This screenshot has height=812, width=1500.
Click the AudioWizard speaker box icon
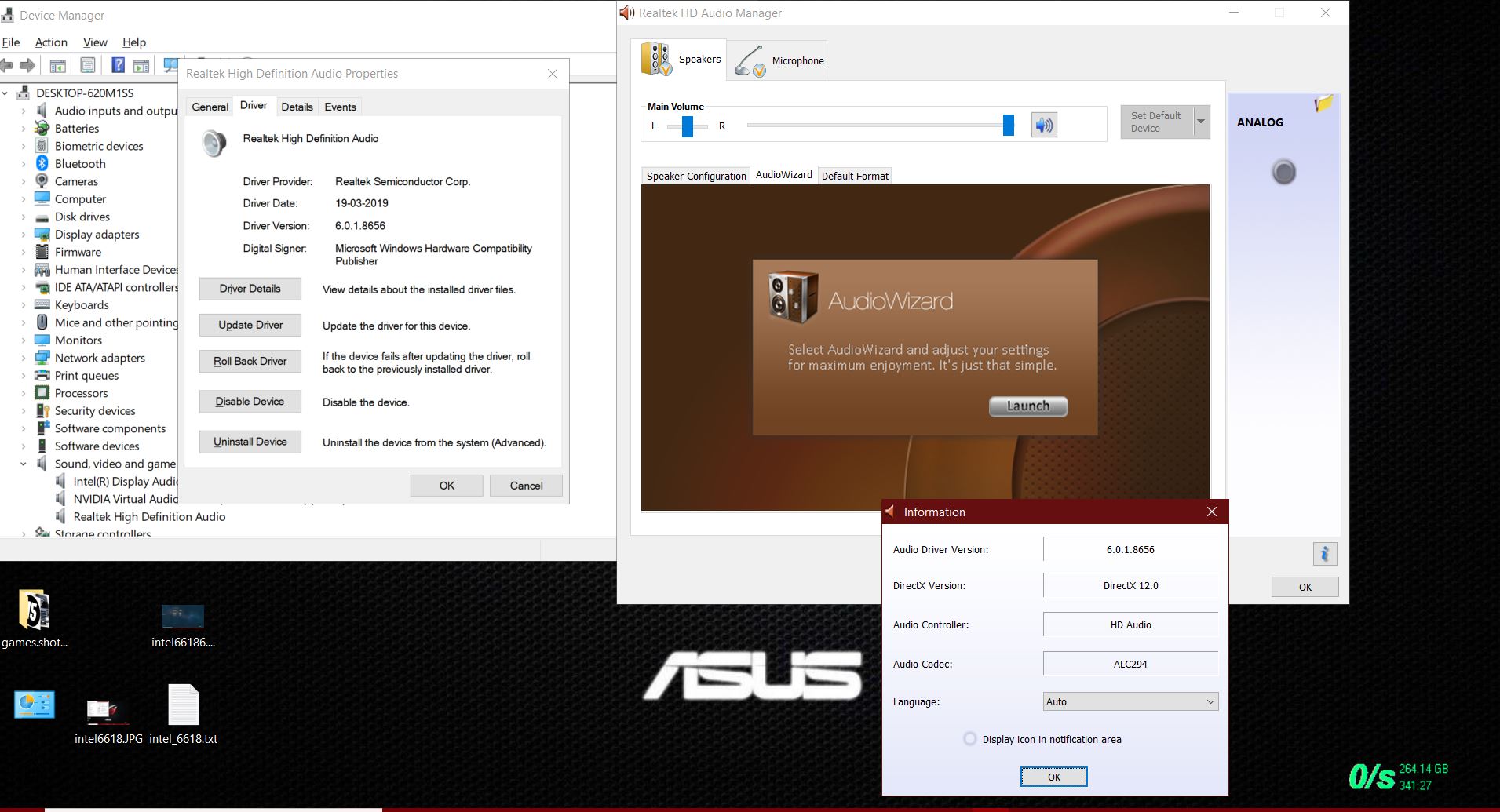click(793, 298)
